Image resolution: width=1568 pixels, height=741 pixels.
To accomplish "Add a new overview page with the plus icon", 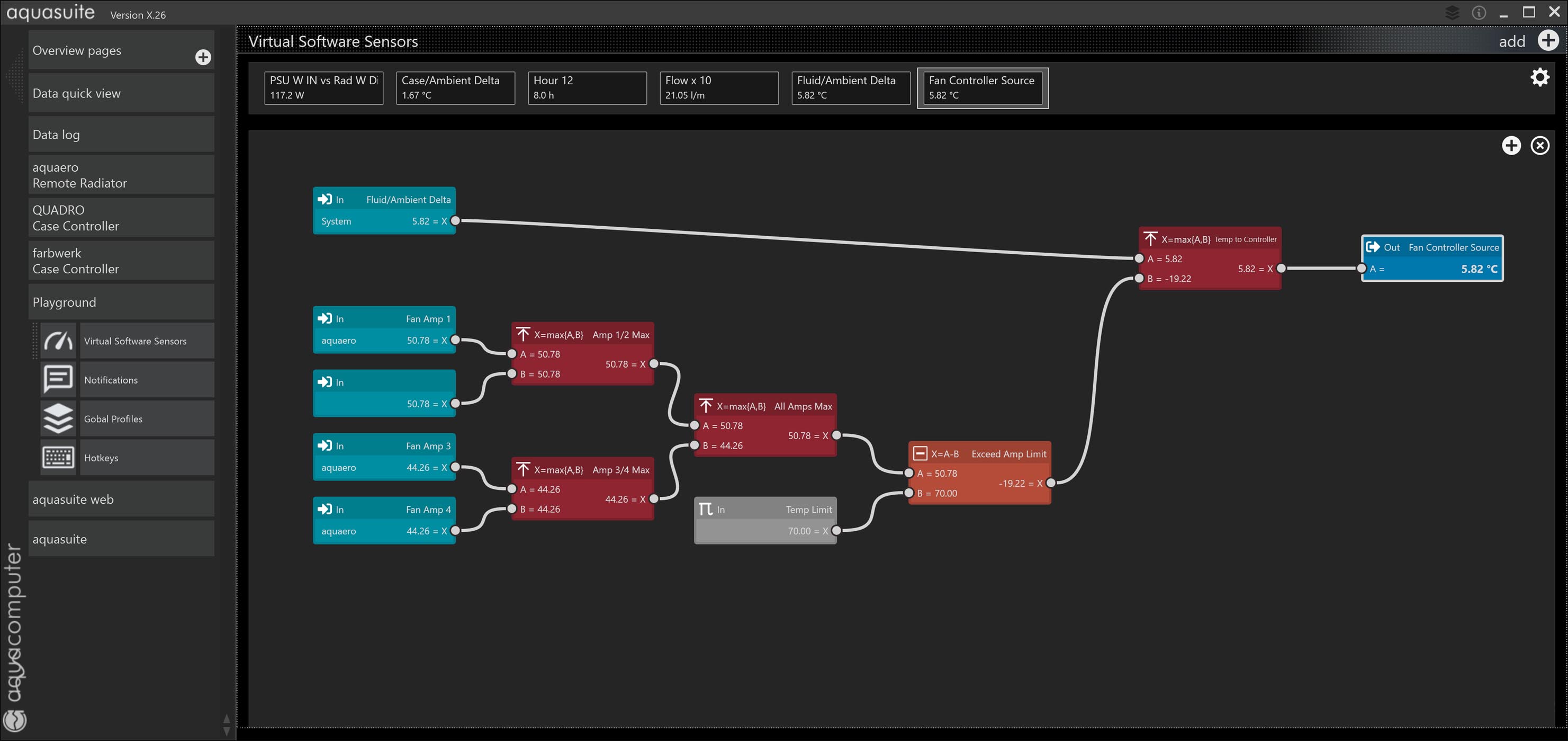I will (x=203, y=57).
